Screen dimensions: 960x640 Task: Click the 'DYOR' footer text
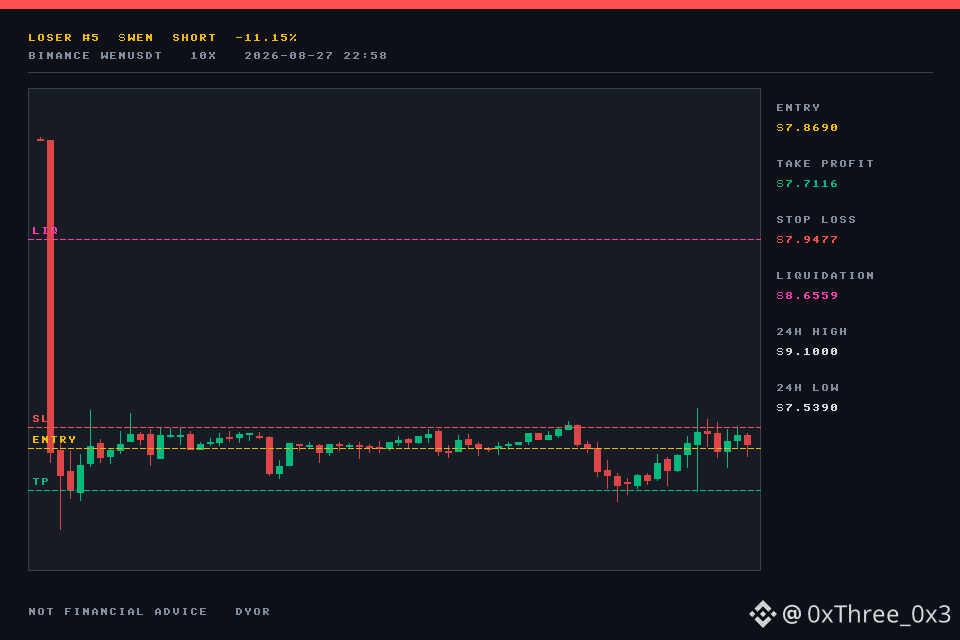[x=253, y=612]
